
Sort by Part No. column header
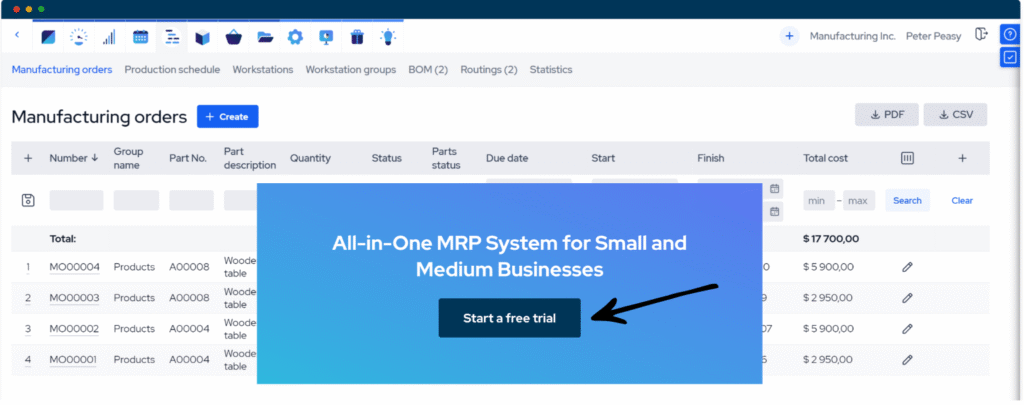click(x=188, y=158)
